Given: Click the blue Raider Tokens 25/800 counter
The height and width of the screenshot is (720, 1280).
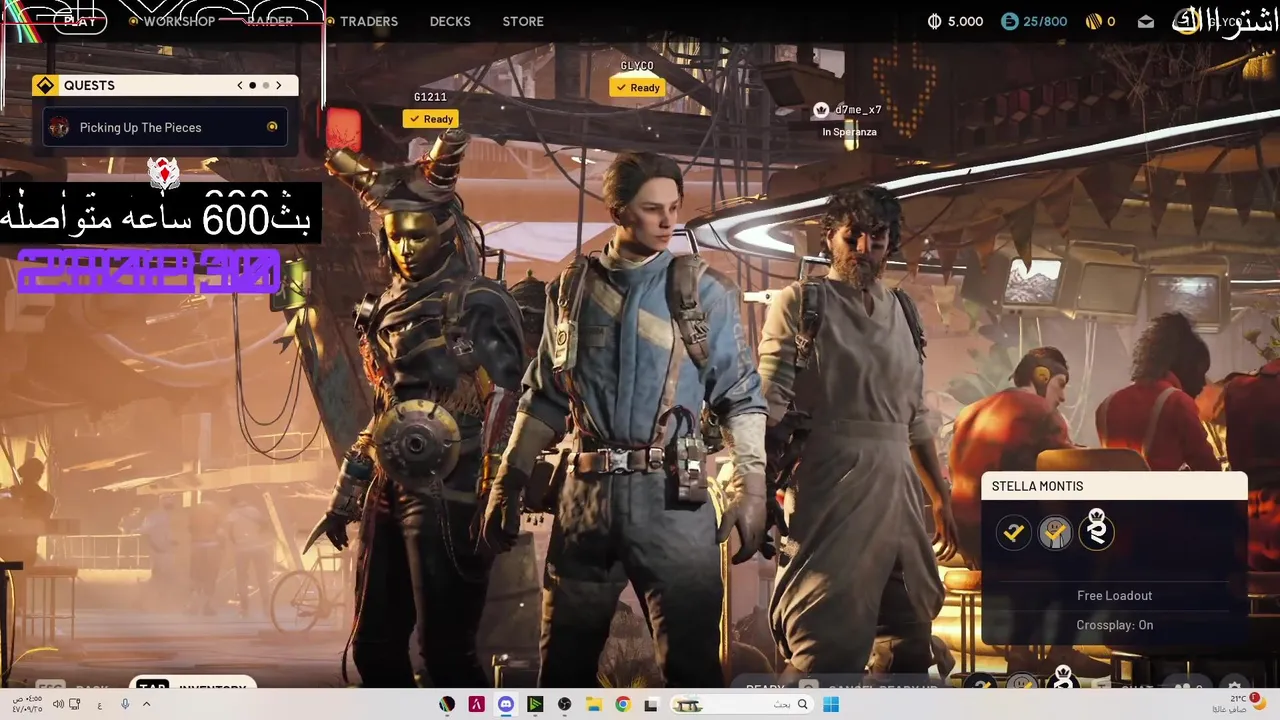Looking at the screenshot, I should 1035,21.
